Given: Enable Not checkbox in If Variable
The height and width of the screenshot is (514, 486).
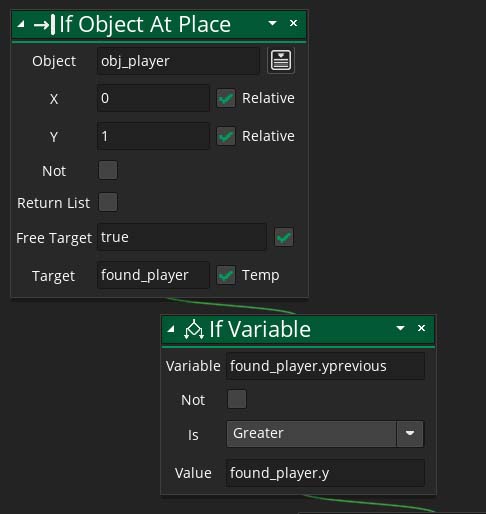Looking at the screenshot, I should point(237,399).
